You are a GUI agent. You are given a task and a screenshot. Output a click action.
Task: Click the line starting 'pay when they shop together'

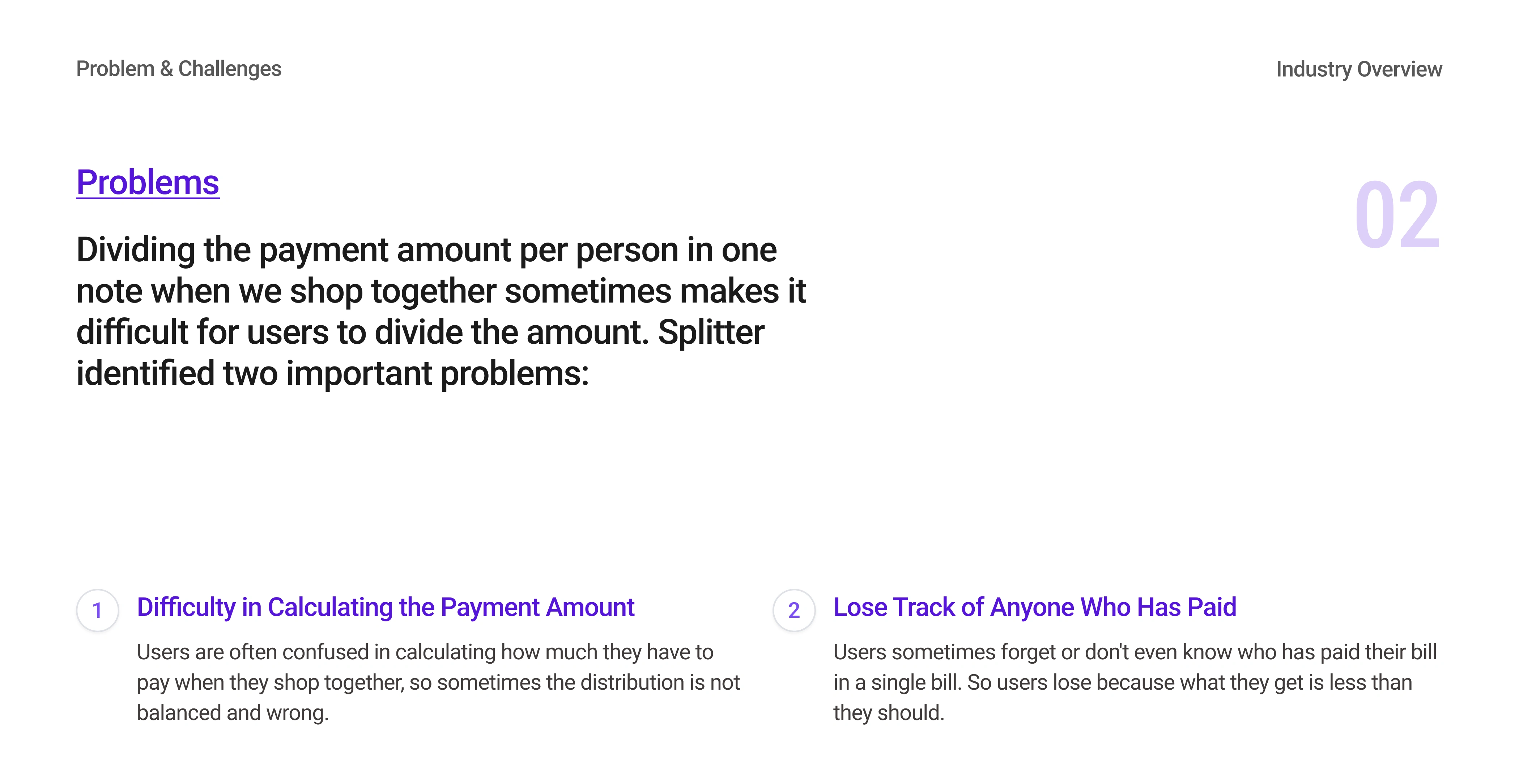coord(438,682)
